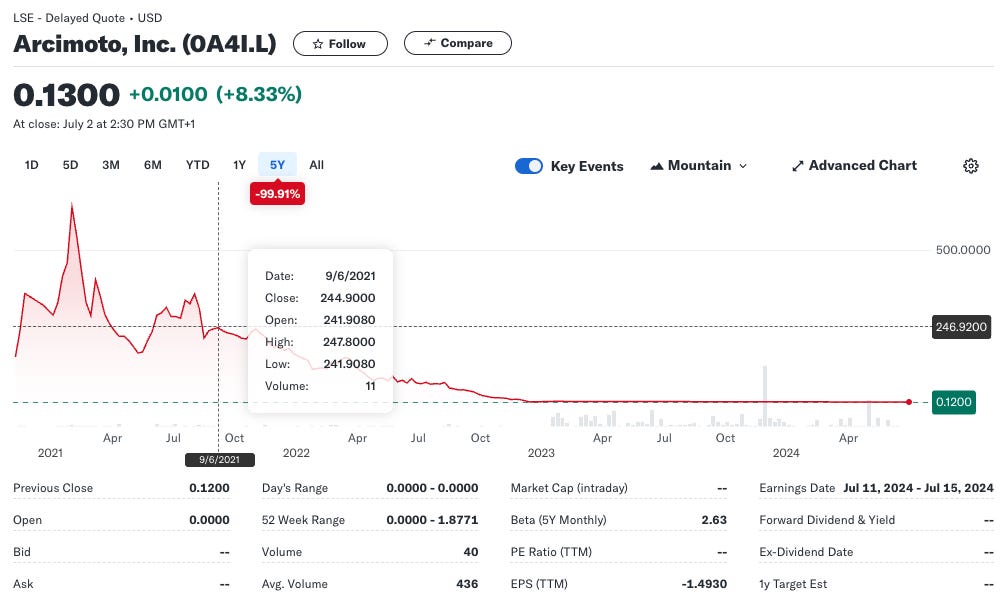Click Close value 244.9000 in tooltip
Image resolution: width=1008 pixels, height=605 pixels.
[x=348, y=298]
